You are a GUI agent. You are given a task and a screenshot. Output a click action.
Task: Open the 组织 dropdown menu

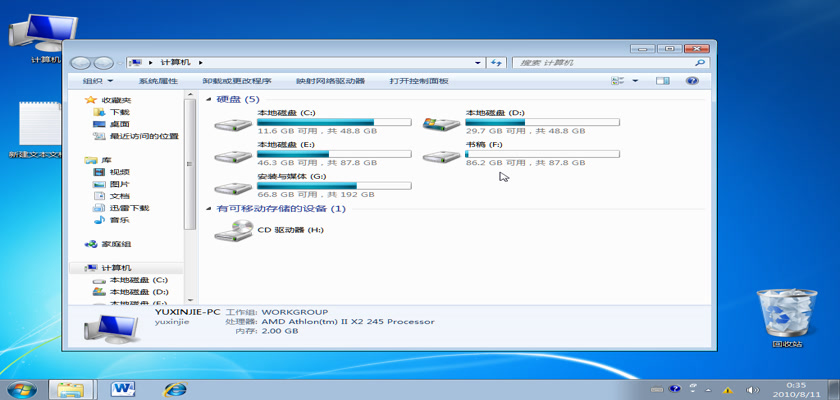click(97, 81)
